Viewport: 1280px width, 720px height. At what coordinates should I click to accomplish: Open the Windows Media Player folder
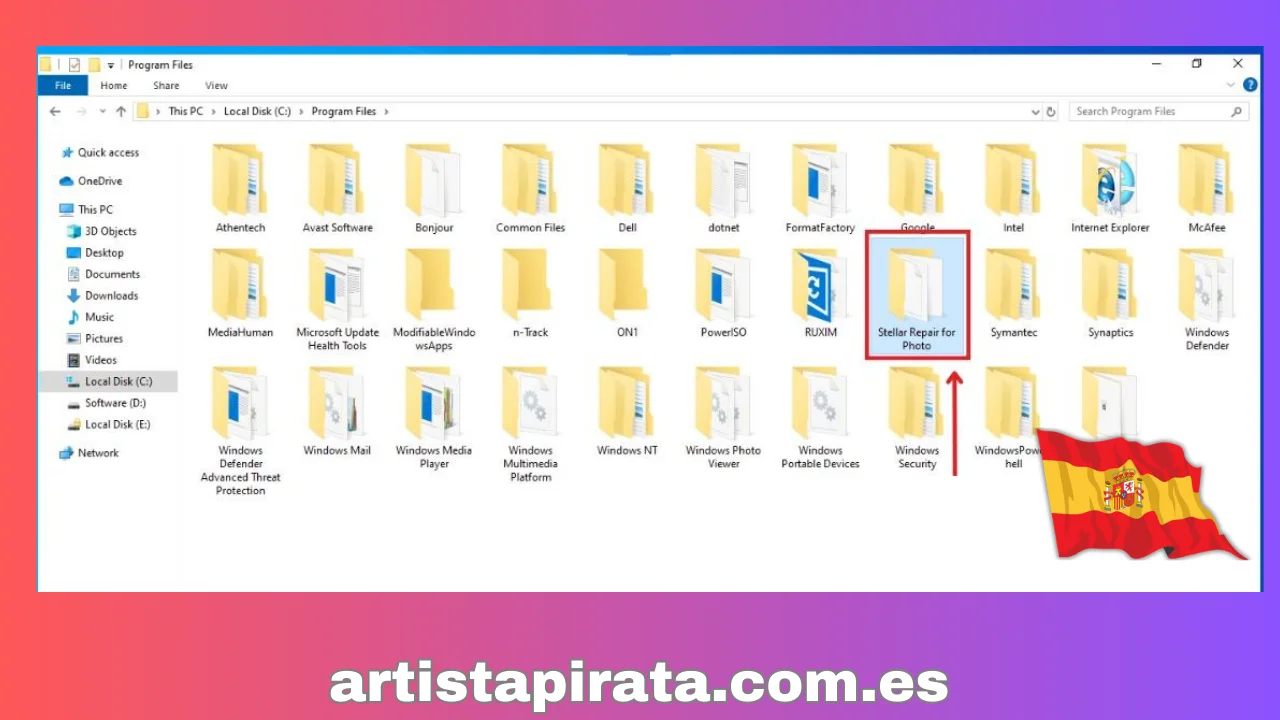tap(434, 418)
